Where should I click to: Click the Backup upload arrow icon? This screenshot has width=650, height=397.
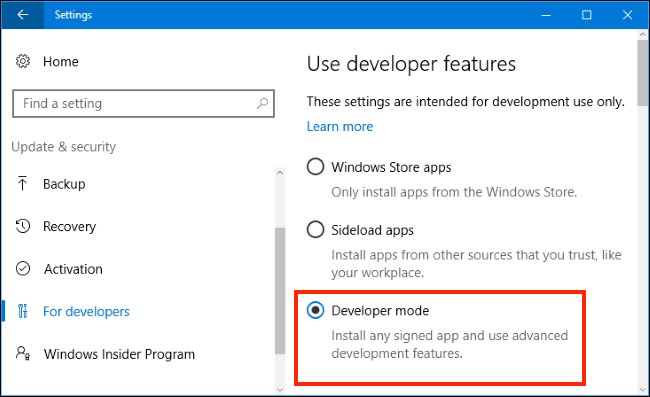click(x=22, y=183)
